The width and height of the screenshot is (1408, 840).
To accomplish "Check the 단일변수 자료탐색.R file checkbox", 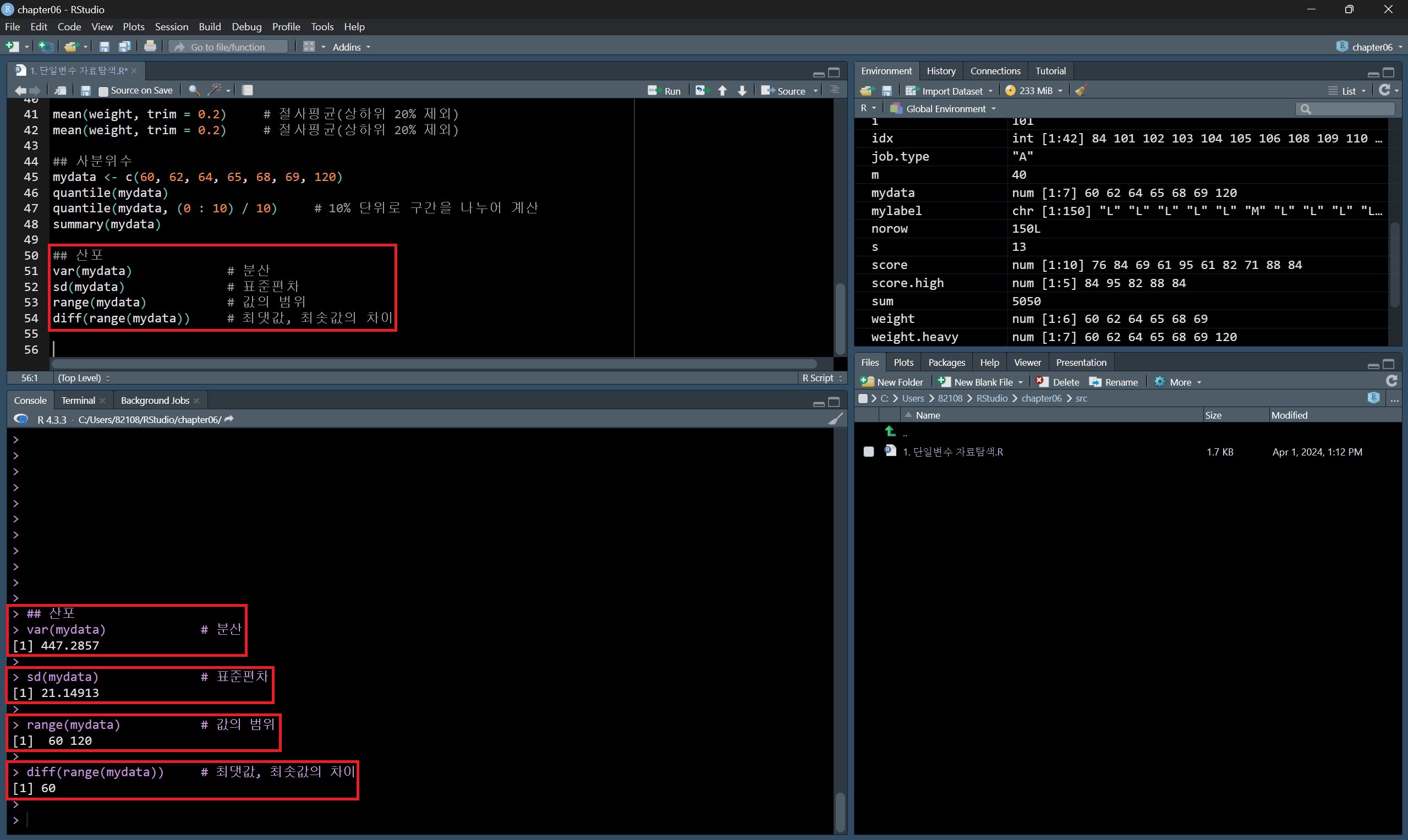I will pyautogui.click(x=868, y=452).
